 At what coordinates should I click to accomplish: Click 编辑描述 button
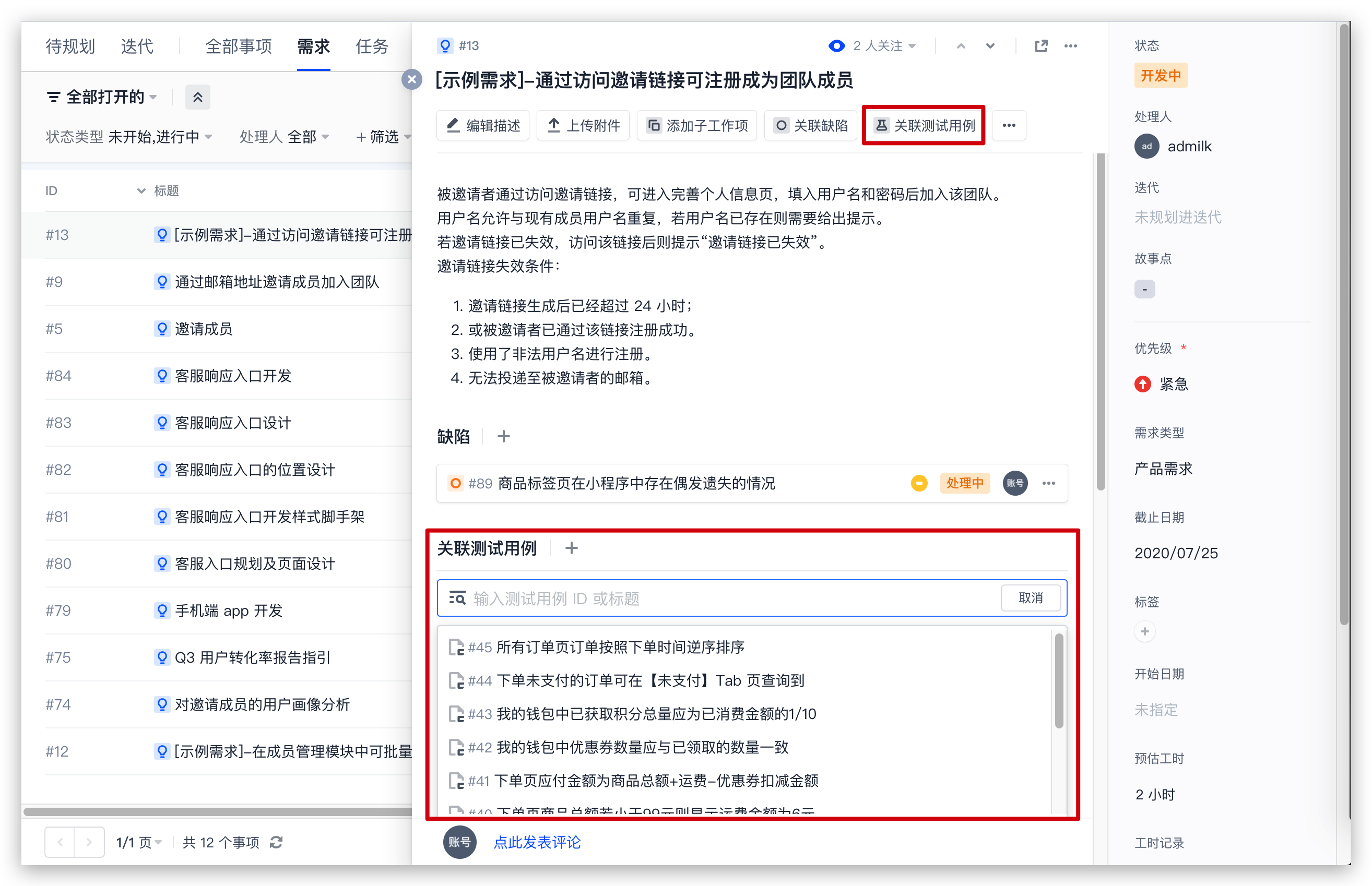pos(483,125)
